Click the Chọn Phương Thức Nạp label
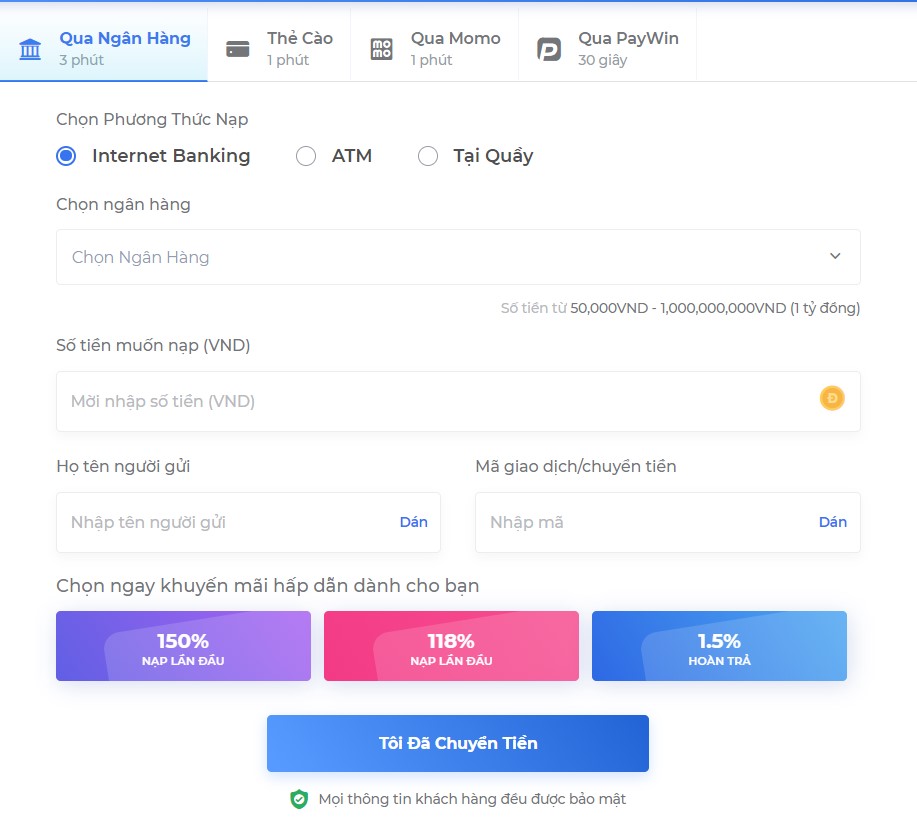The height and width of the screenshot is (833, 917). 152,119
